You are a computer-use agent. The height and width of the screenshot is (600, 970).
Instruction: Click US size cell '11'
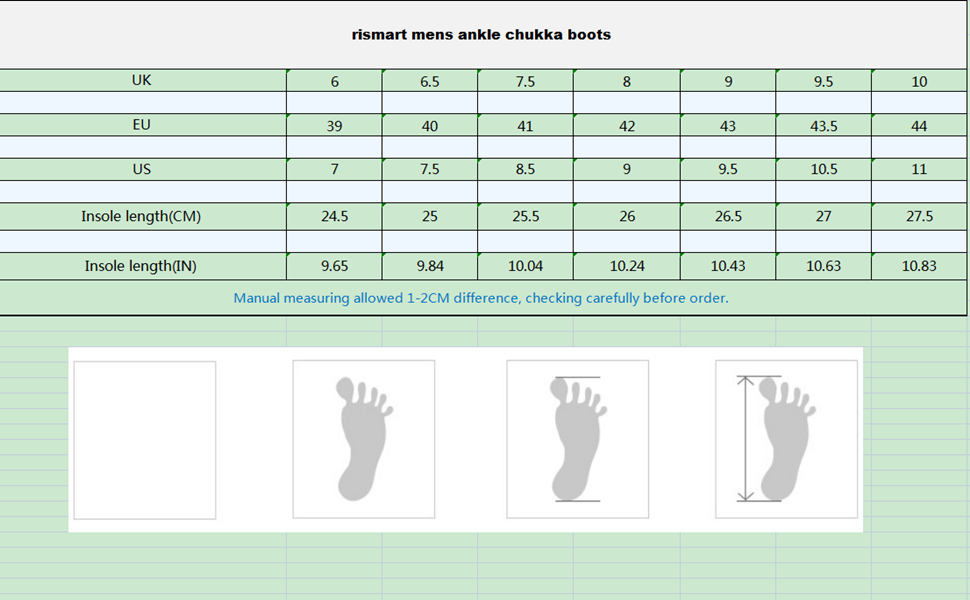919,169
